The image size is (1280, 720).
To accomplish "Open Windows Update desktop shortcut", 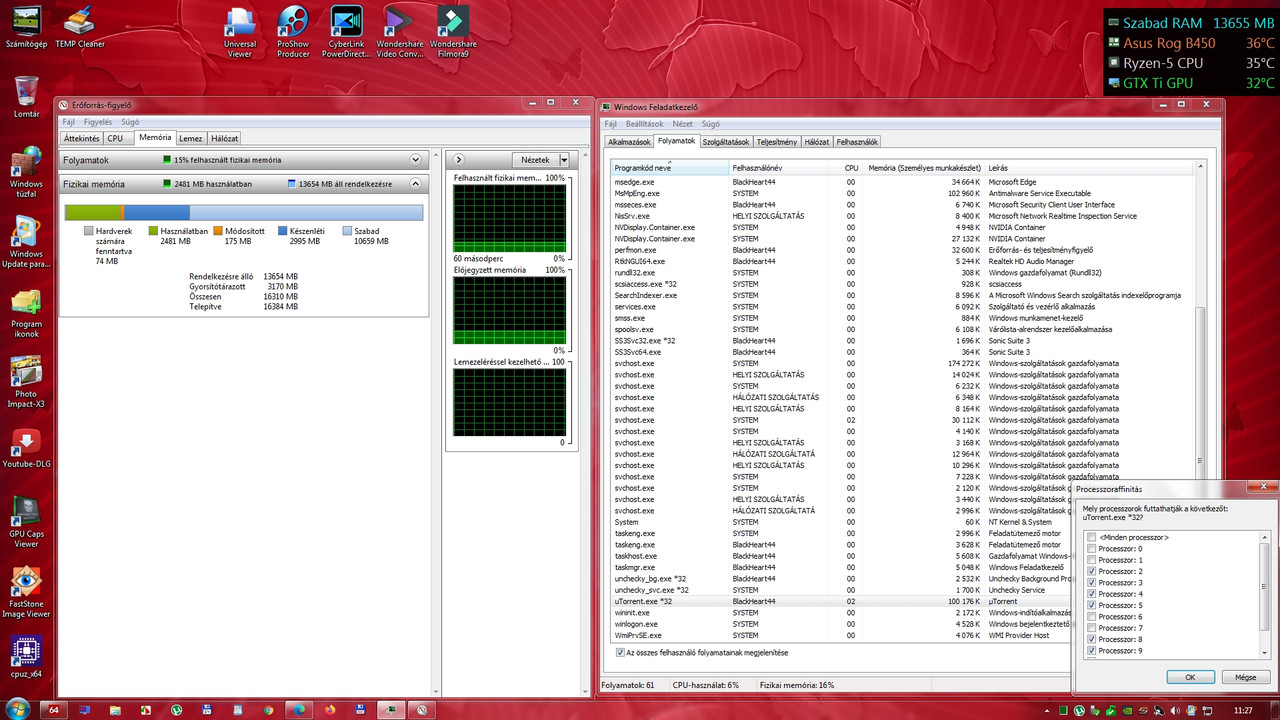I will (27, 242).
